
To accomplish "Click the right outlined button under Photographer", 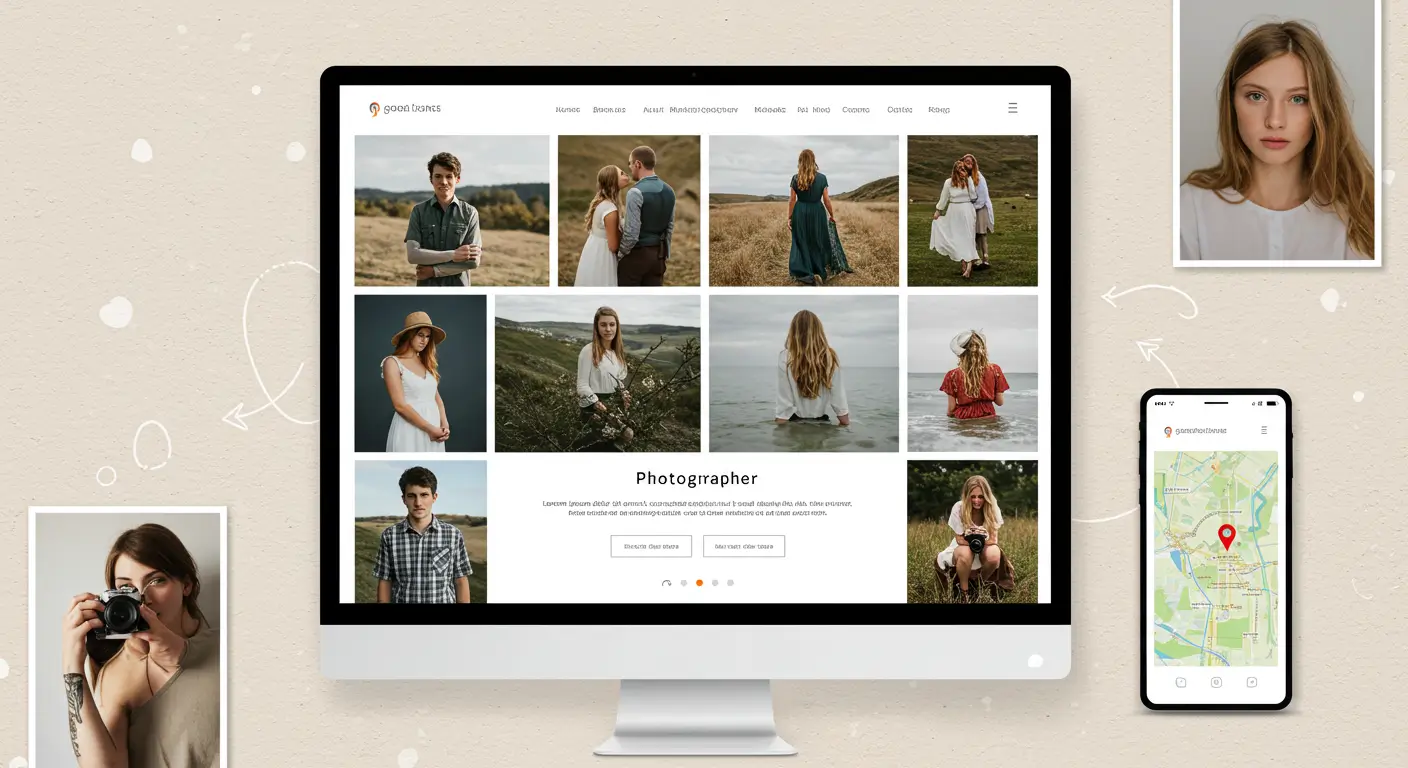I will click(743, 546).
